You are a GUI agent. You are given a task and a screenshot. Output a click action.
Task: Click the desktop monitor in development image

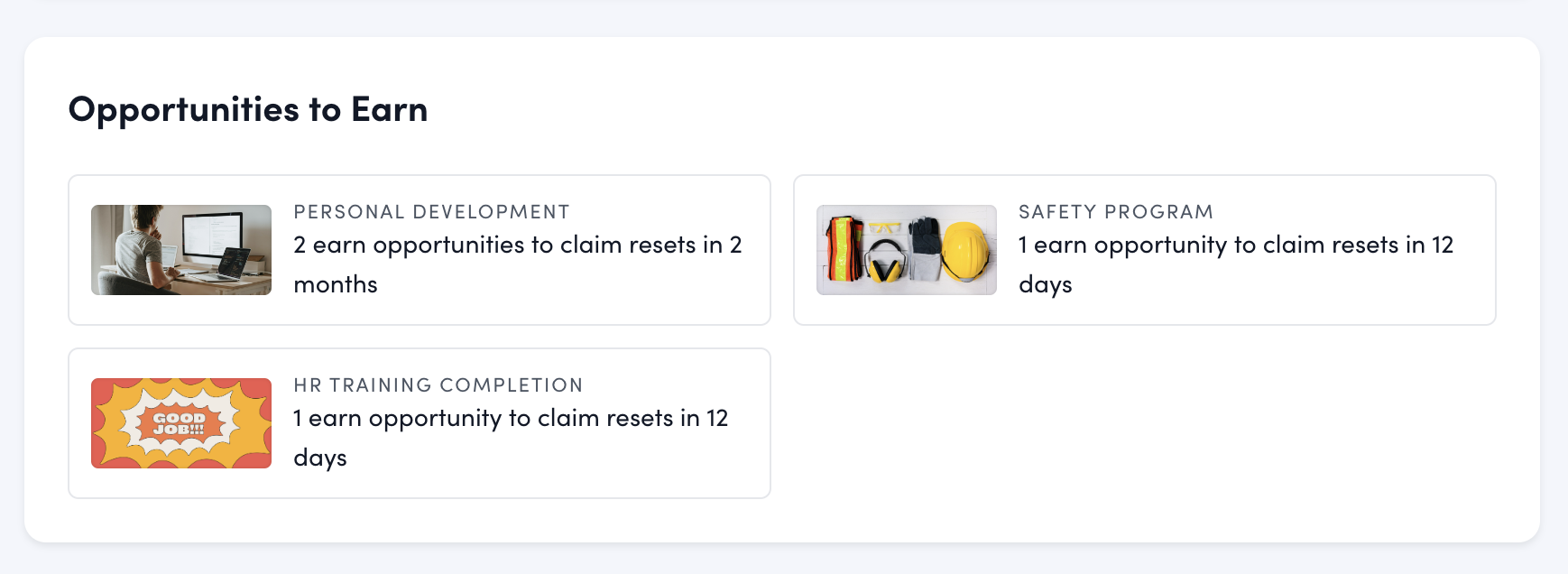pos(212,236)
